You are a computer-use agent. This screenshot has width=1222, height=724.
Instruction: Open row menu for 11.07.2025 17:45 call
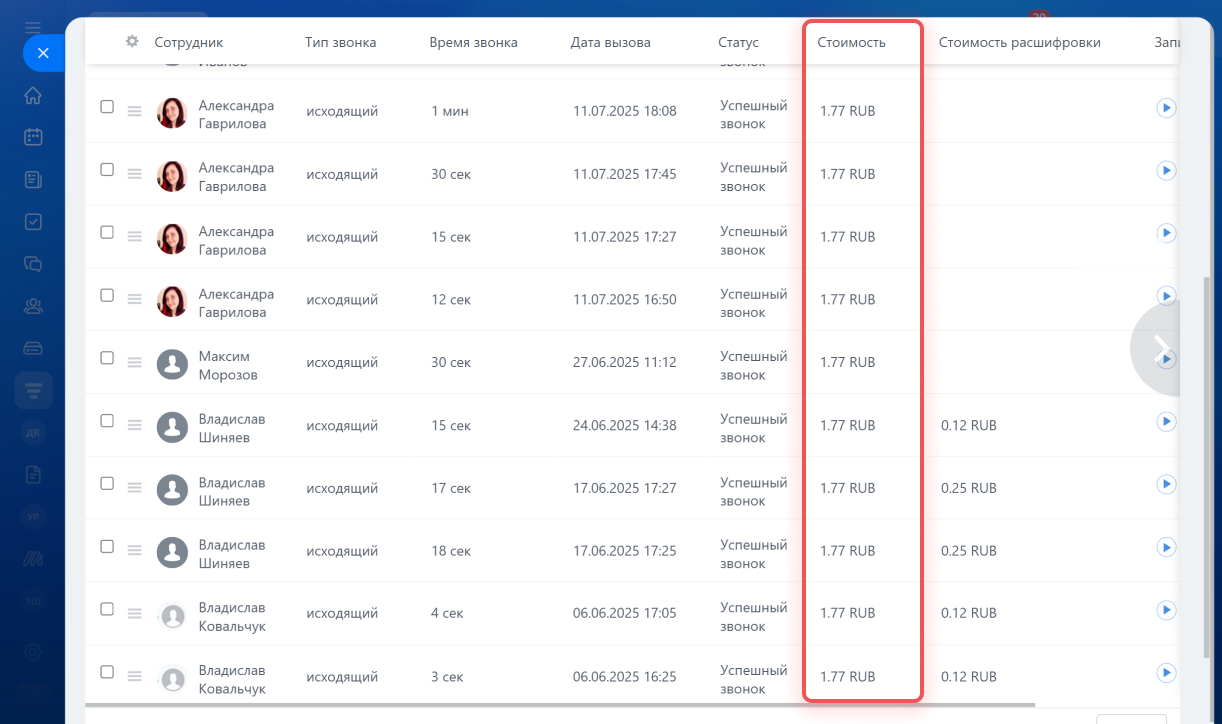tap(135, 174)
